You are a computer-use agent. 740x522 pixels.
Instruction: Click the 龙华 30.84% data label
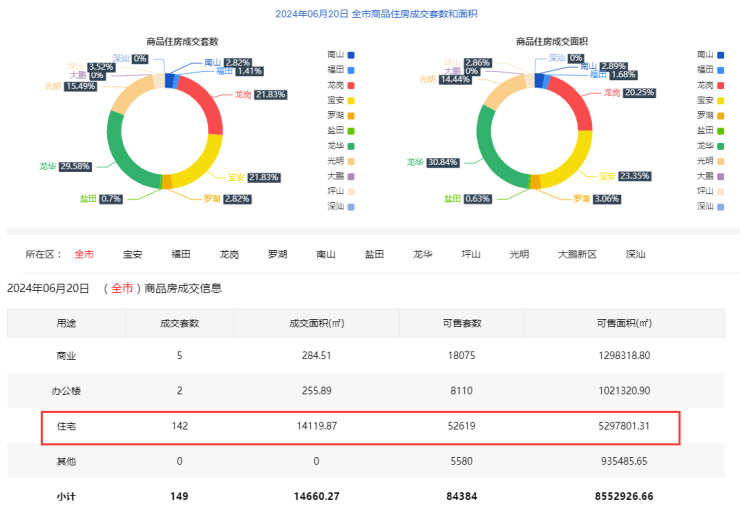[x=445, y=162]
